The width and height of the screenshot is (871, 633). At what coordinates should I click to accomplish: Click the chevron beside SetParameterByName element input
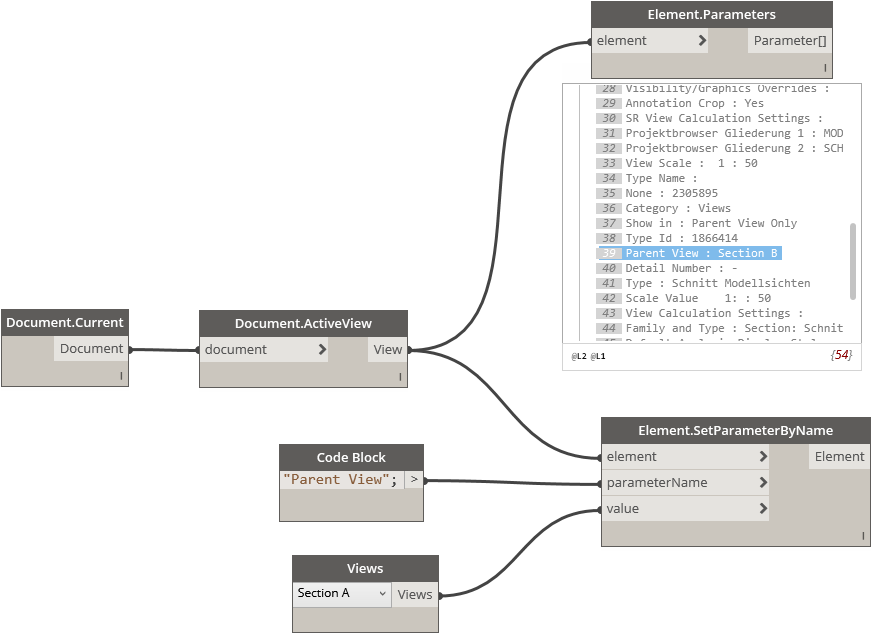[763, 457]
